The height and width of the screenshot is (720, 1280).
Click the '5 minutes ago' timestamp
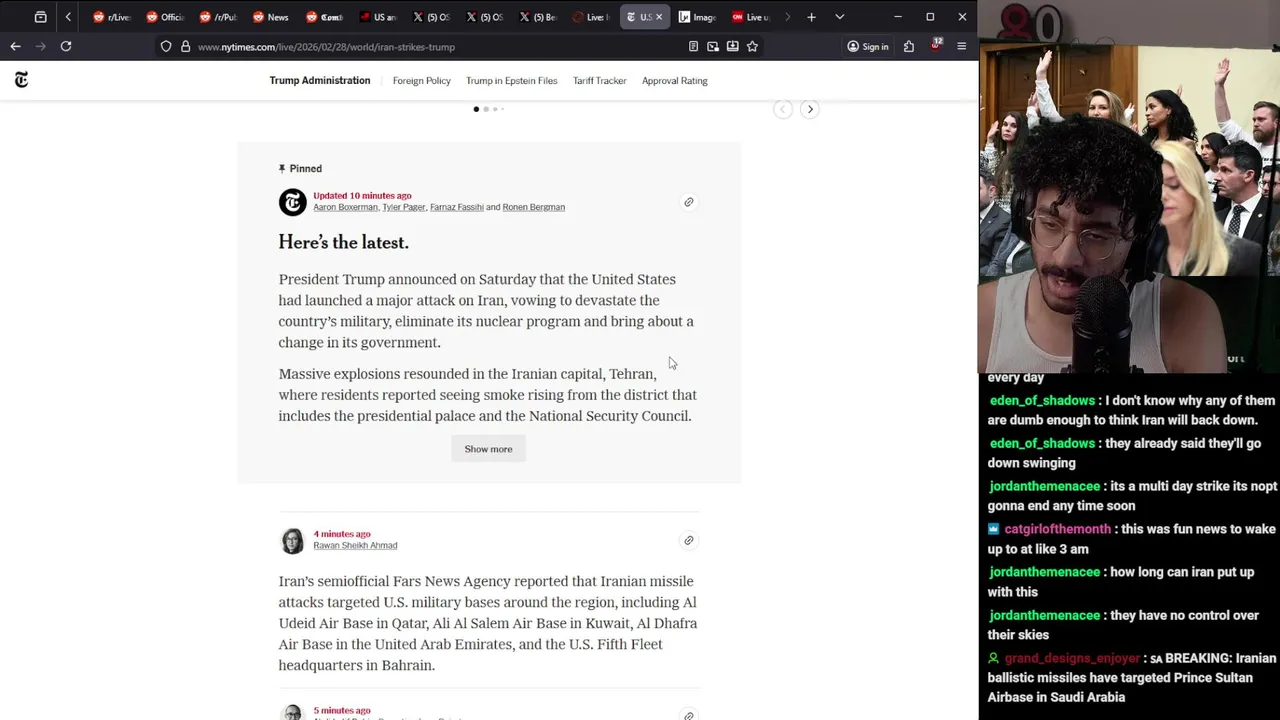(x=342, y=711)
